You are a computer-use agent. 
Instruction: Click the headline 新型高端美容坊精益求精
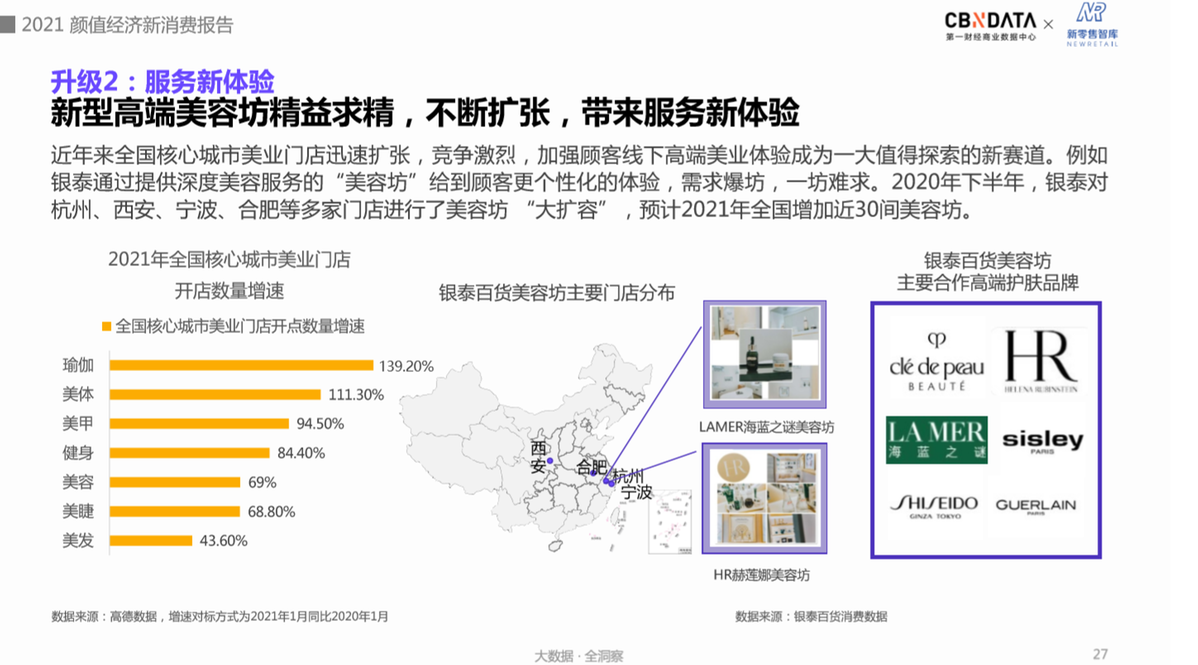[222, 112]
